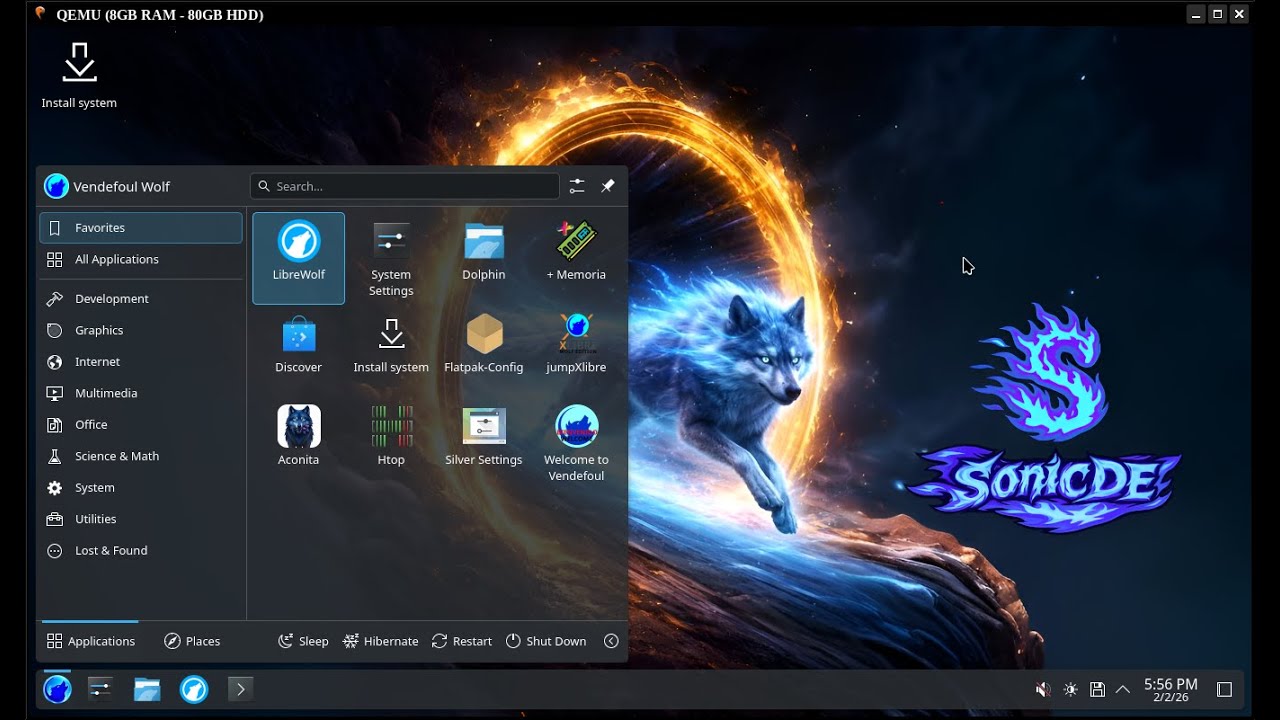Pin the launcher menu open
The width and height of the screenshot is (1280, 720).
point(607,186)
